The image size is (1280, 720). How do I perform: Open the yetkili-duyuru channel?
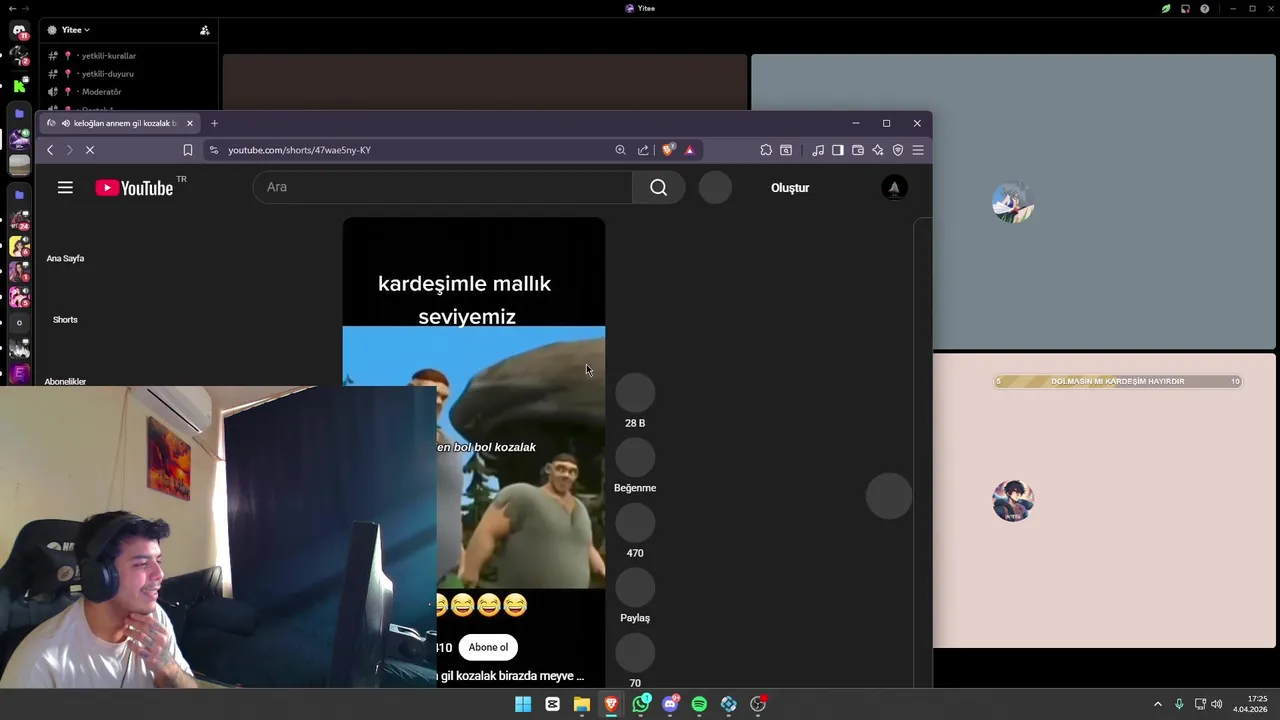[107, 74]
